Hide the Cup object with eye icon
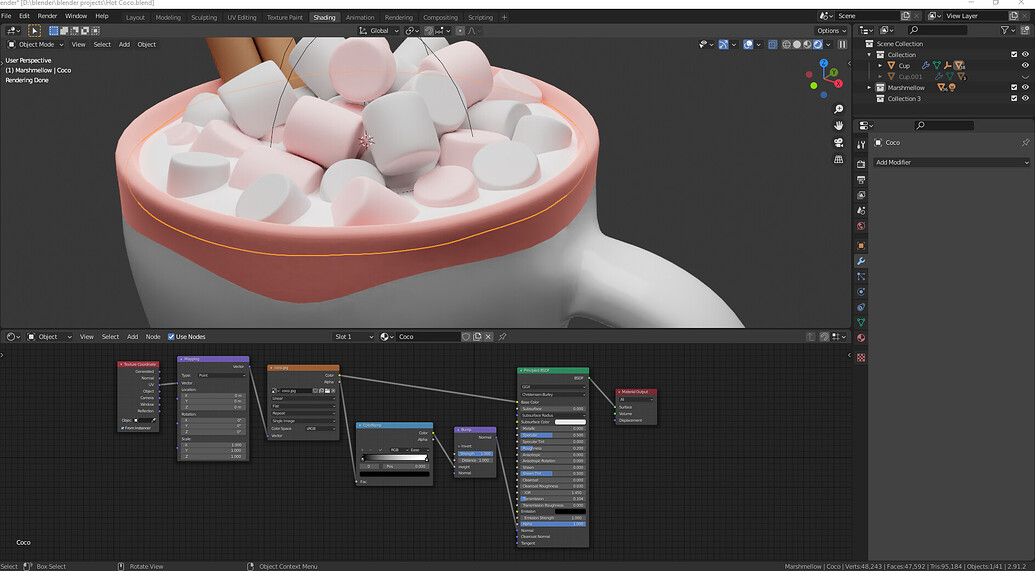This screenshot has height=571, width=1035. click(1025, 65)
